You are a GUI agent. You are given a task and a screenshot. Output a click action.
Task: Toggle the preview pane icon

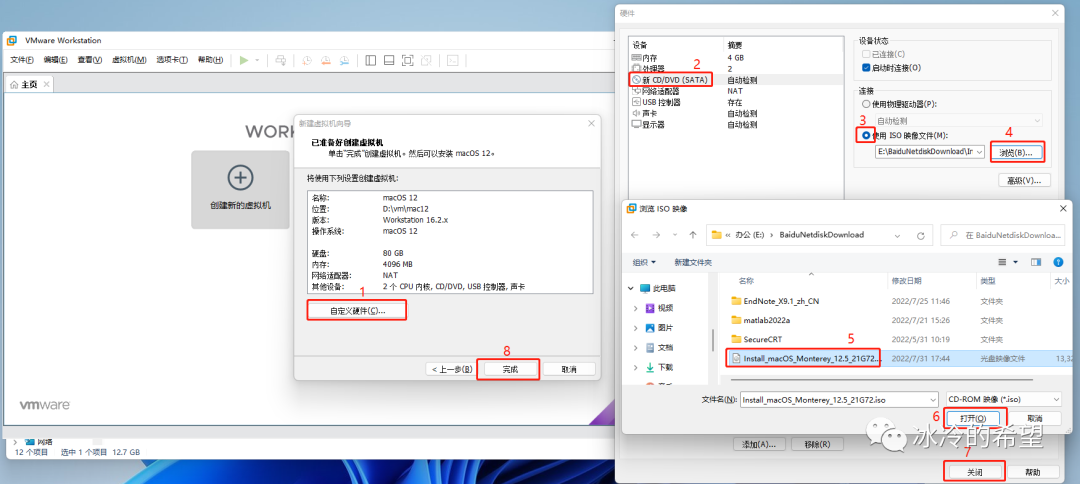pos(1036,262)
